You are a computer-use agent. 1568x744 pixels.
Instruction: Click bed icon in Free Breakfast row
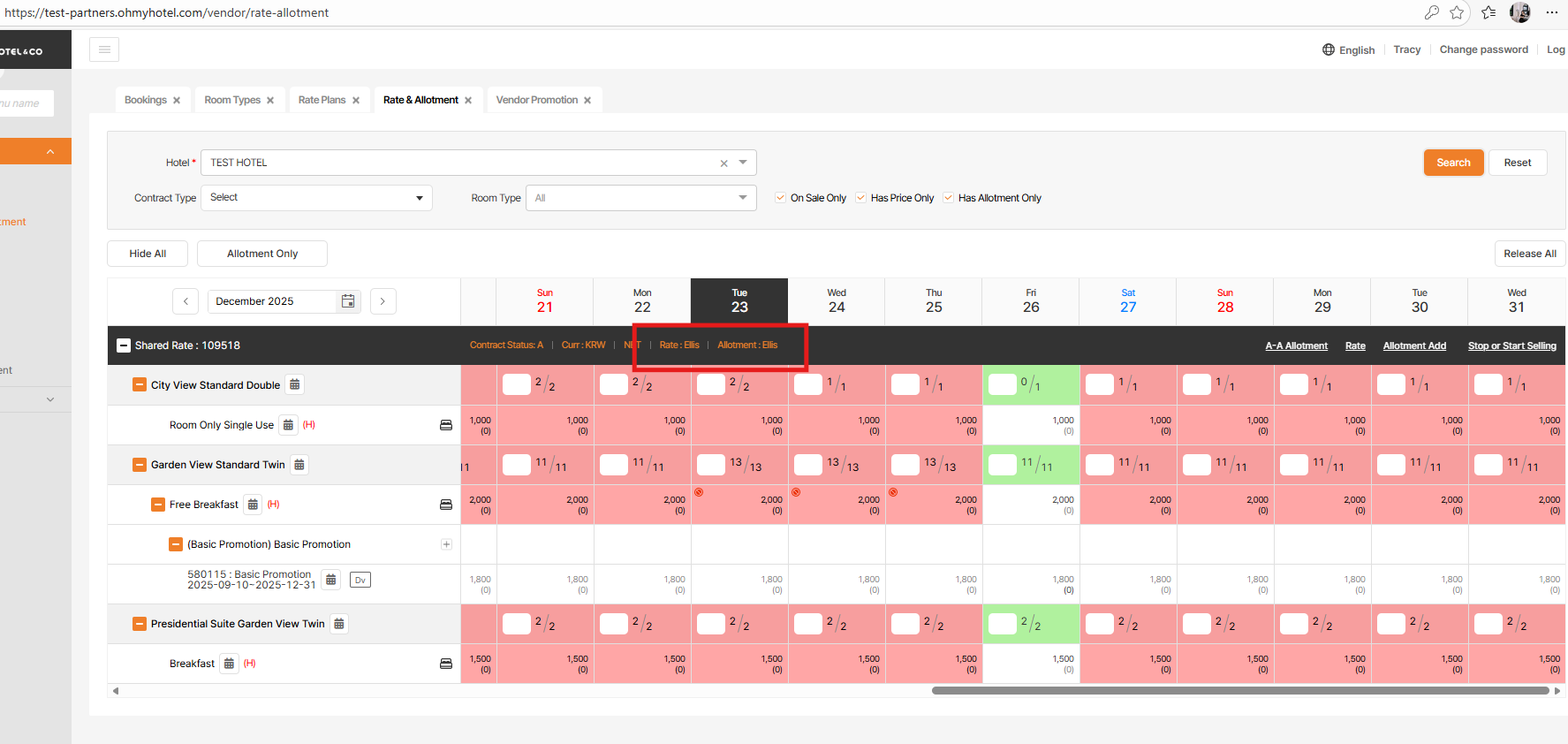click(x=446, y=505)
